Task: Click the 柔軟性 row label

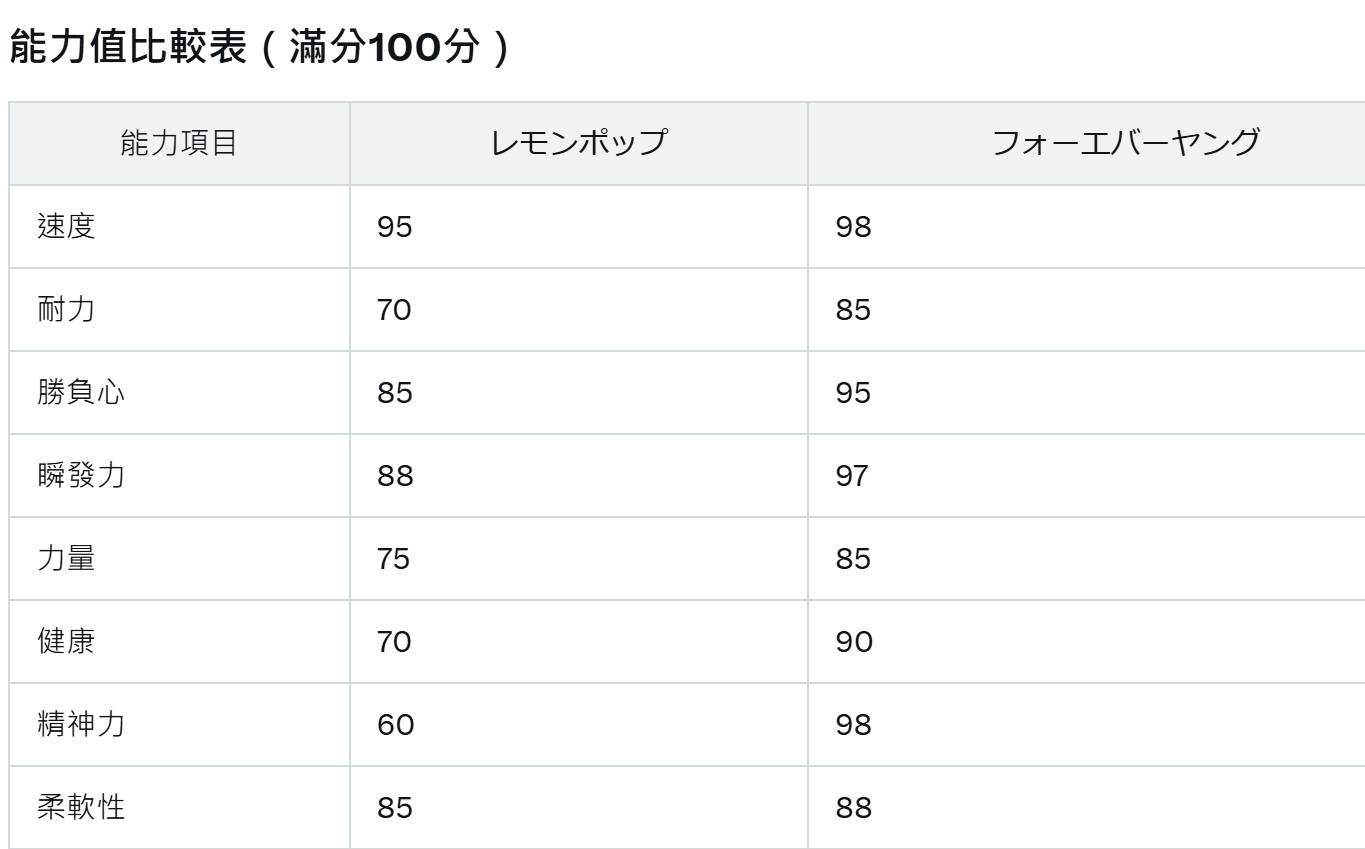Action: click(81, 807)
